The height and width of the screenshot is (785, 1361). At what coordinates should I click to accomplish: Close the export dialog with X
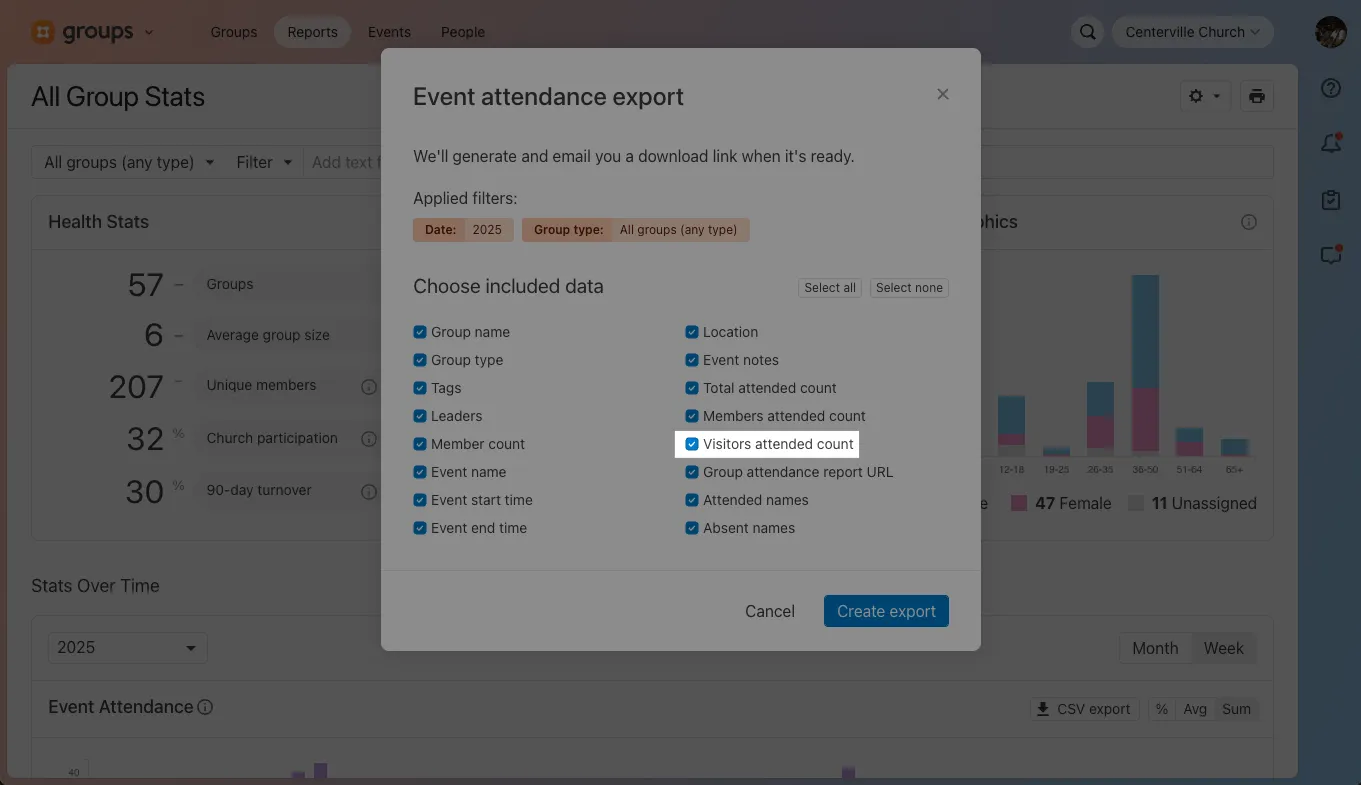click(942, 94)
